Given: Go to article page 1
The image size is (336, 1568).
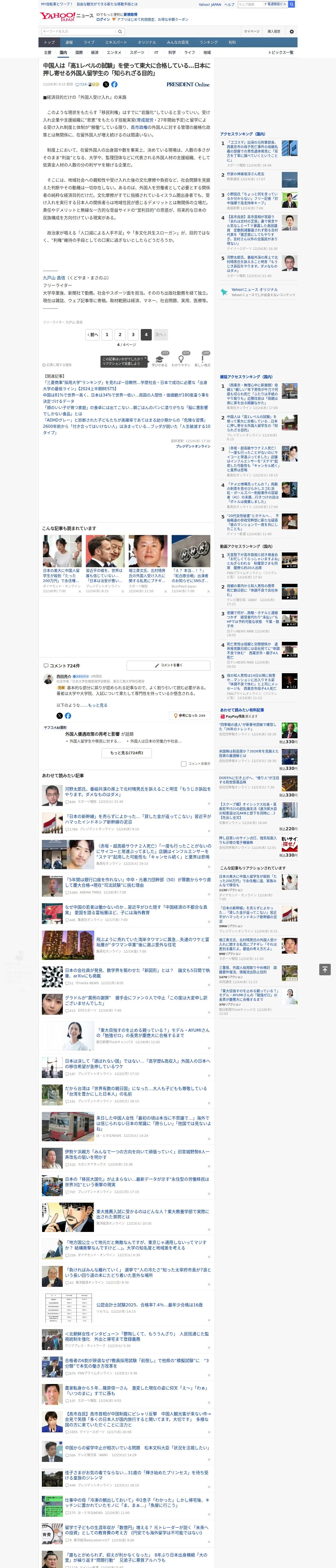Looking at the screenshot, I should point(107,334).
